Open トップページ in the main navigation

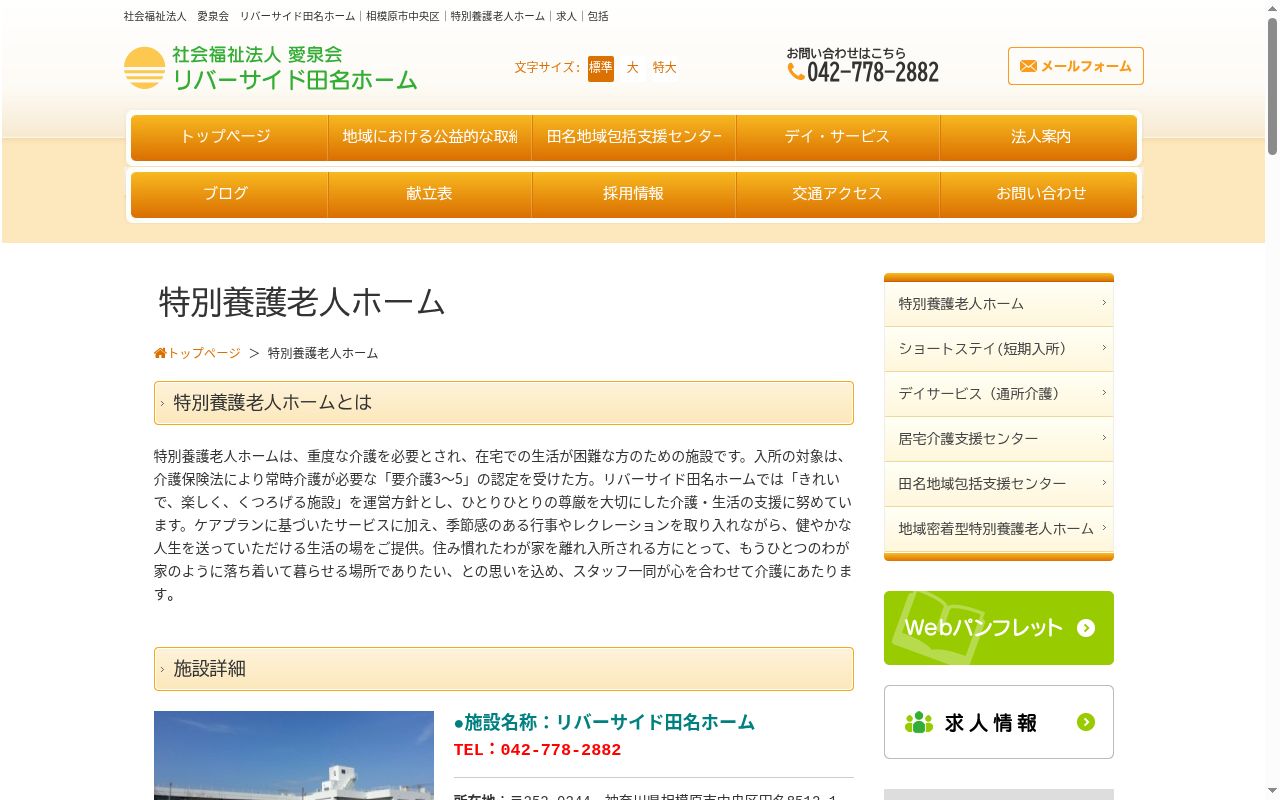229,138
